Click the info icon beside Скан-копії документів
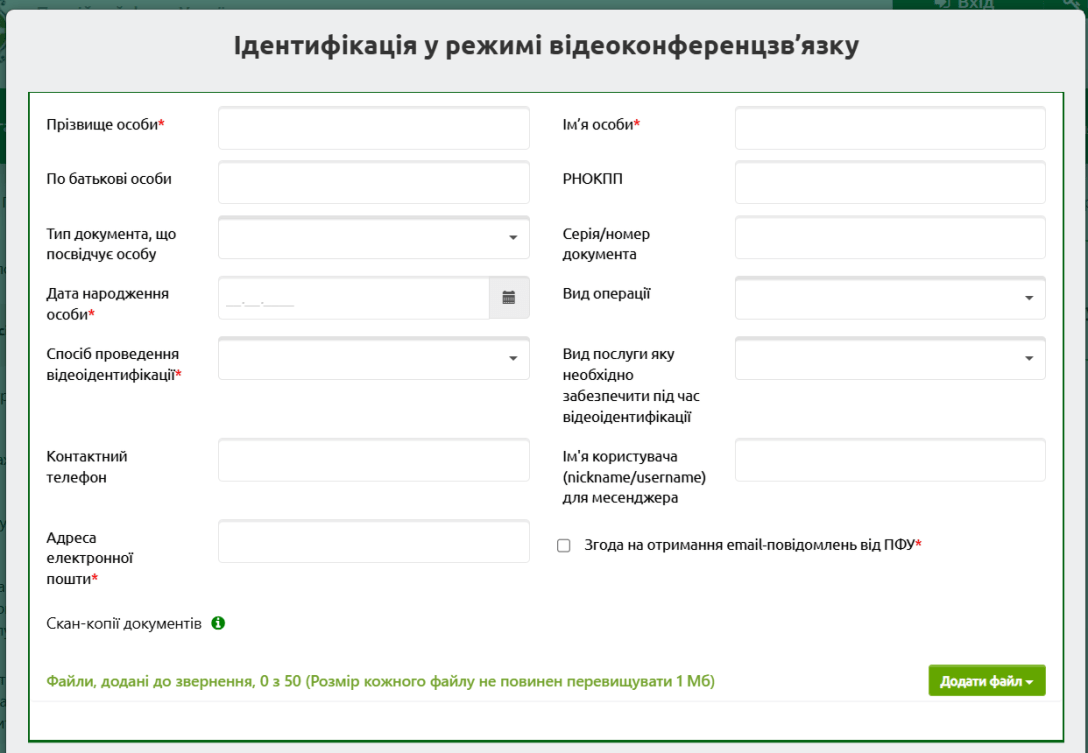Viewport: 1088px width, 753px height. (218, 622)
